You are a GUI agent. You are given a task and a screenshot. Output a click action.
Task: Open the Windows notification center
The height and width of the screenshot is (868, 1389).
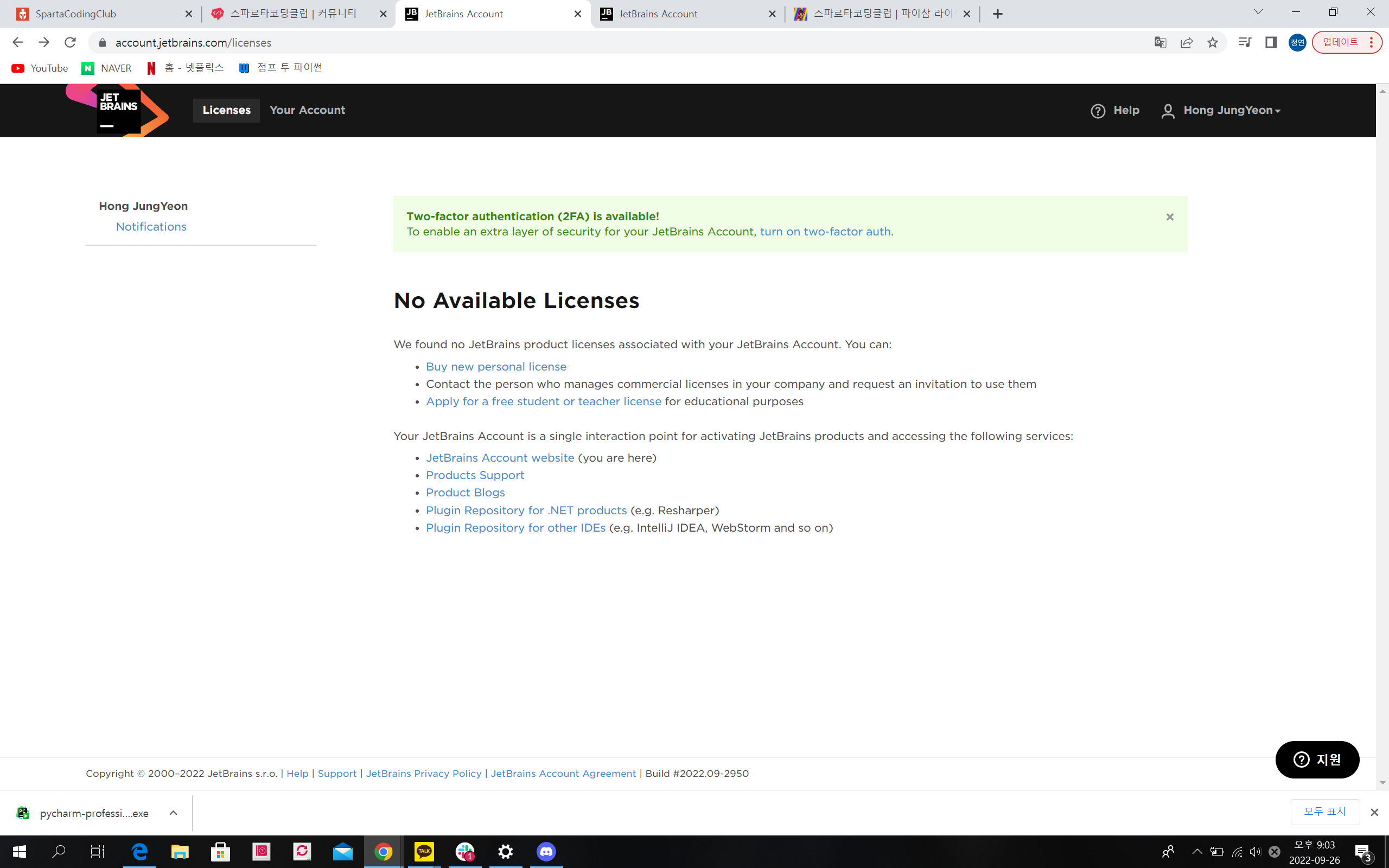click(1363, 852)
